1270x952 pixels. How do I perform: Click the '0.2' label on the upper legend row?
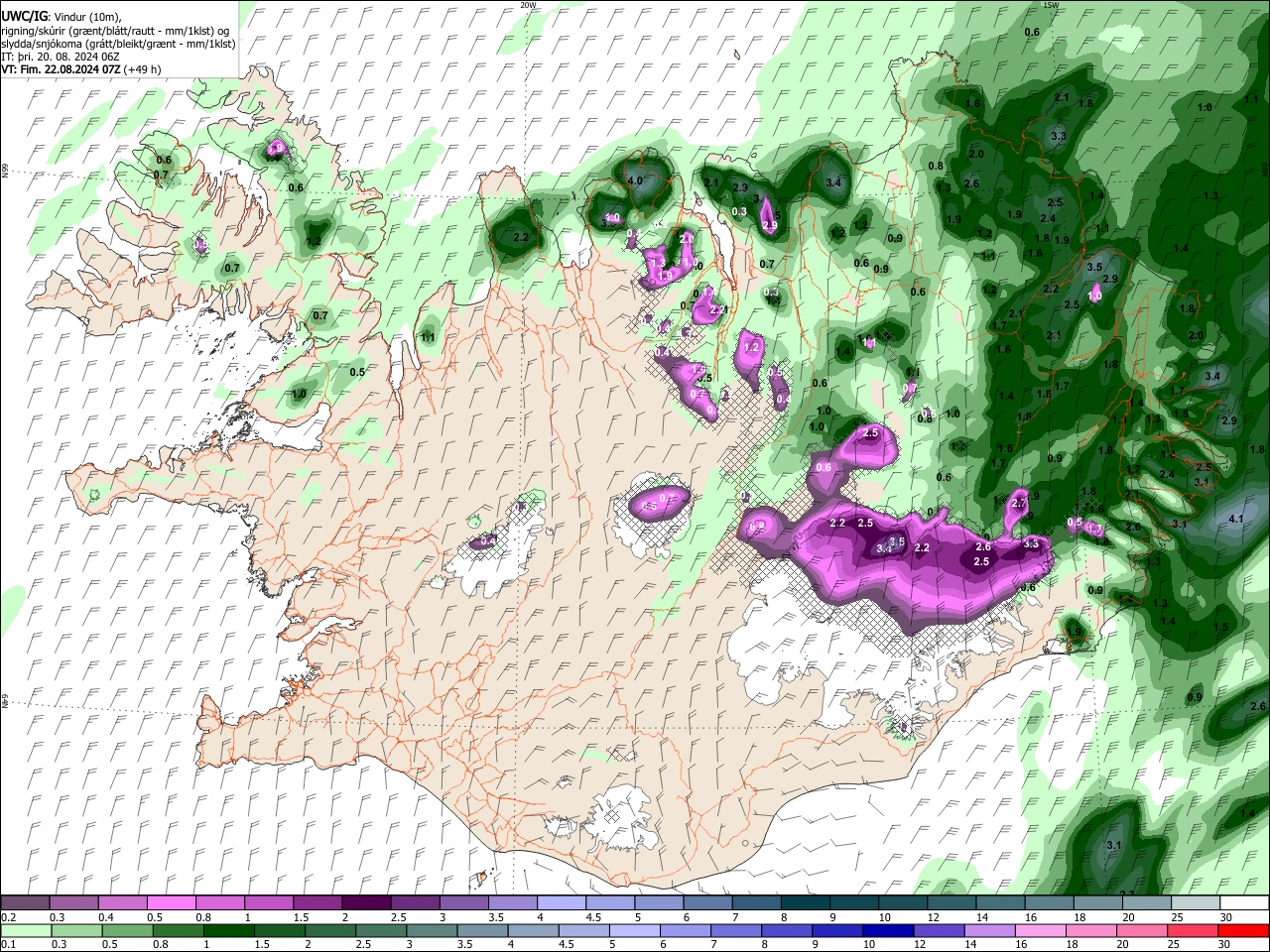tap(8, 917)
